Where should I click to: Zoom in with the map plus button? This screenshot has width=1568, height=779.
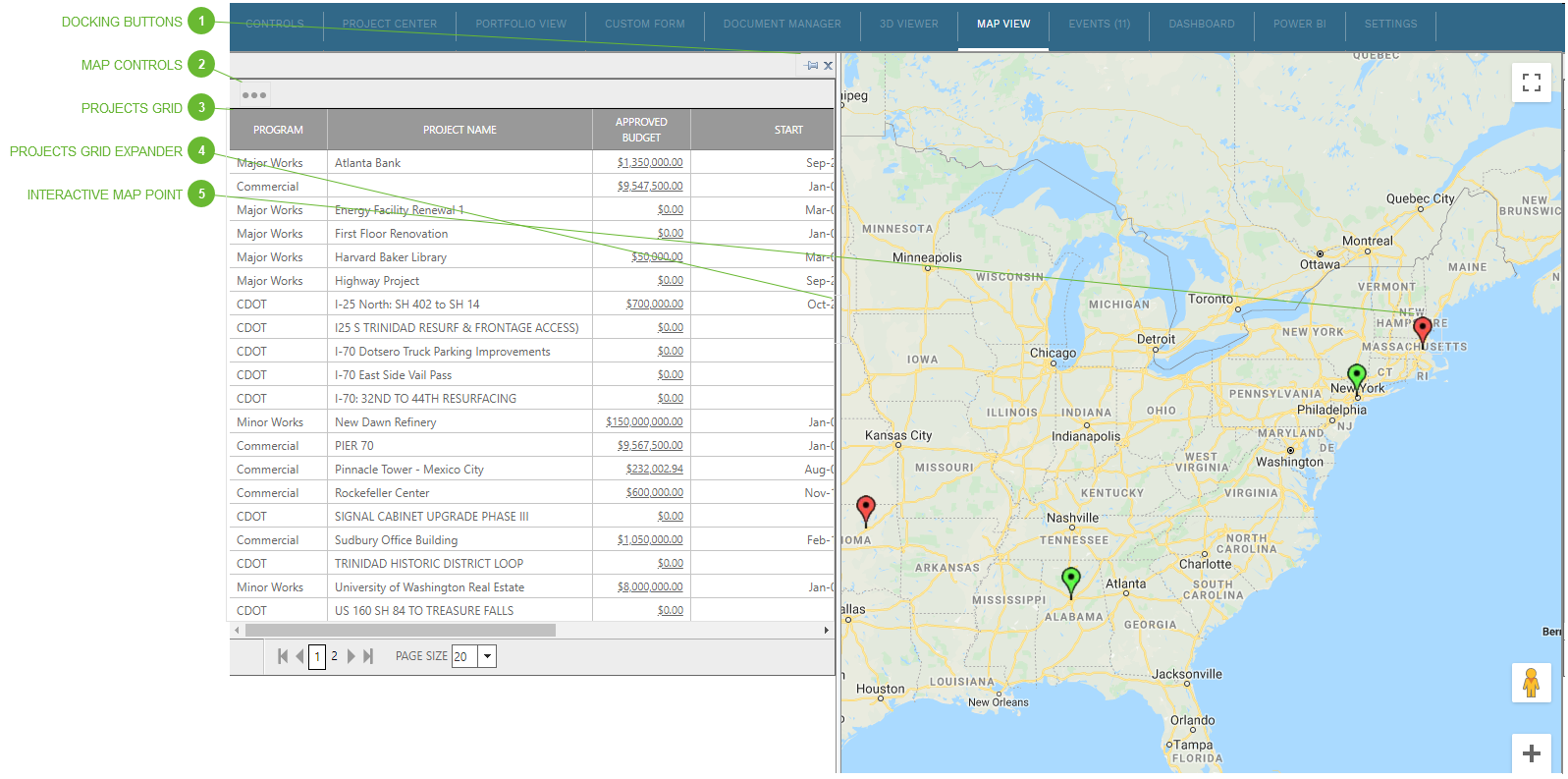(x=1531, y=753)
